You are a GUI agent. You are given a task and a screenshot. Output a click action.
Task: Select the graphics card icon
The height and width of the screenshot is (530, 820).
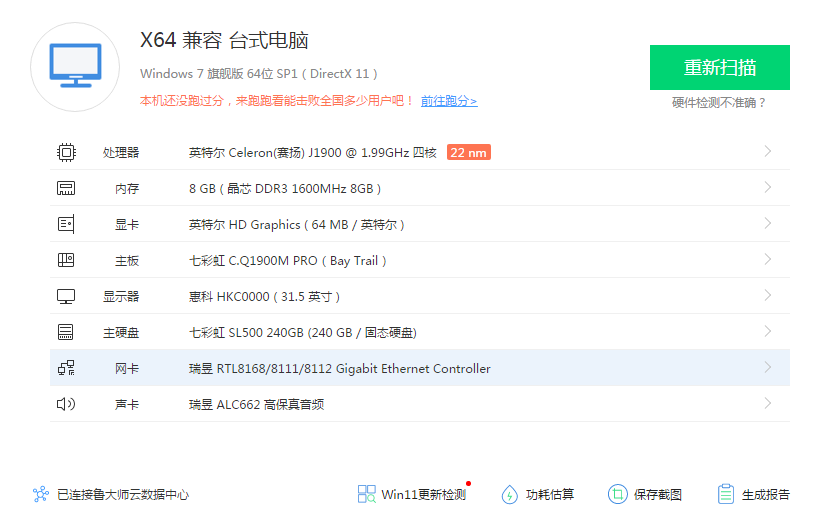tap(66, 224)
